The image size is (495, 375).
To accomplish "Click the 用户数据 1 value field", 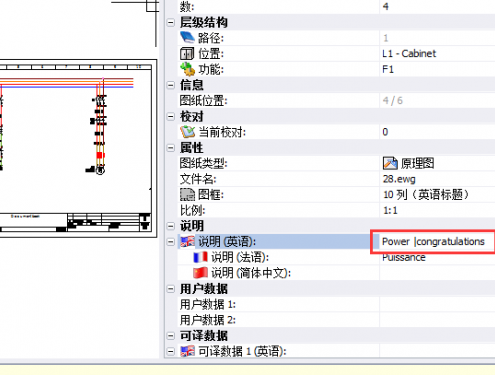I will (437, 304).
